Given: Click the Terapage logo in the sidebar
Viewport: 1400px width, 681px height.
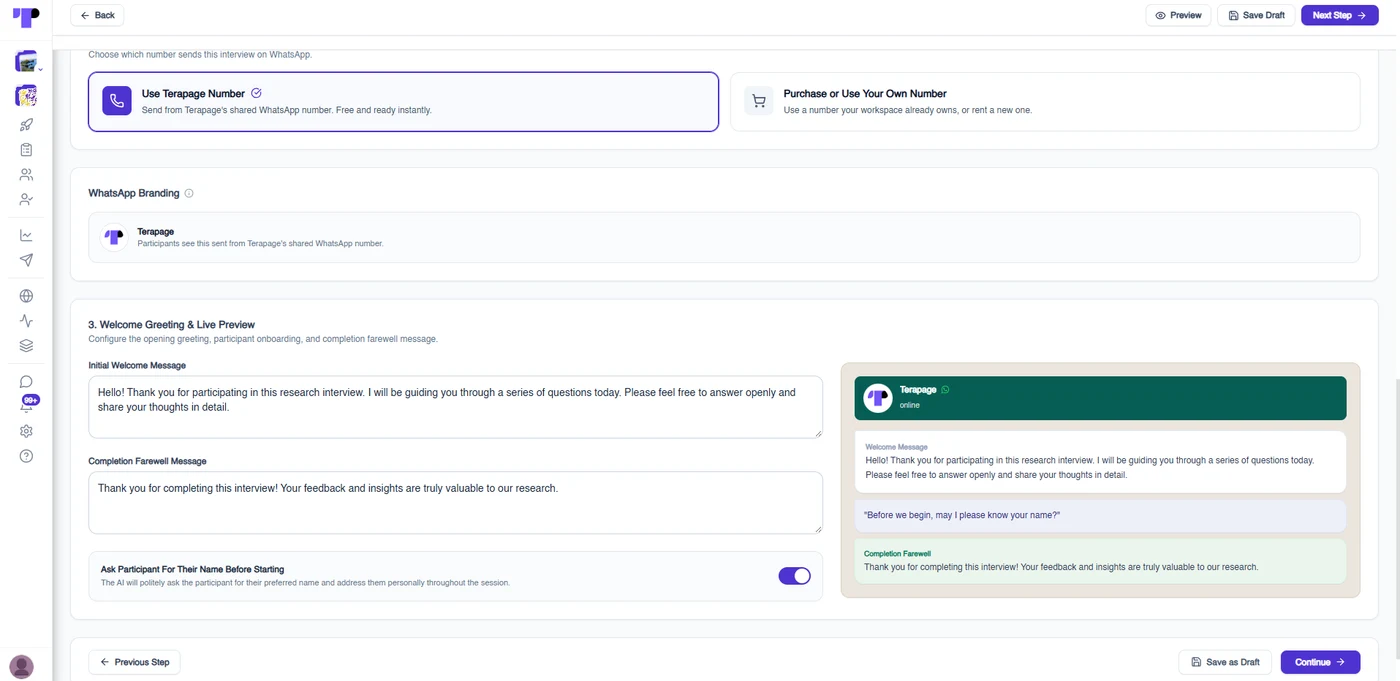Looking at the screenshot, I should pyautogui.click(x=26, y=17).
